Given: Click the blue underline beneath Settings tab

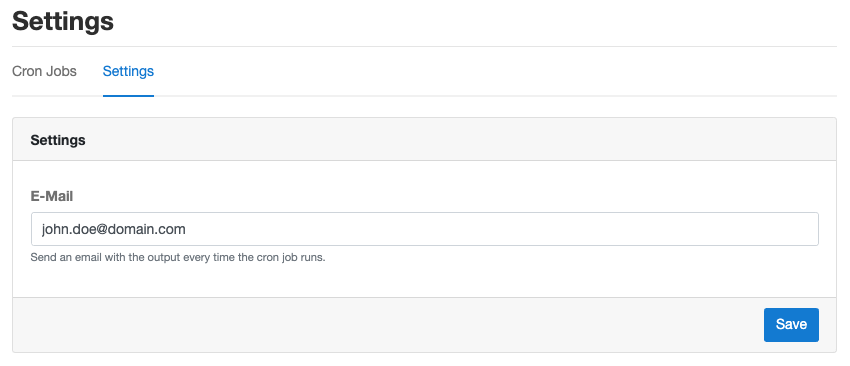Looking at the screenshot, I should click(128, 96).
